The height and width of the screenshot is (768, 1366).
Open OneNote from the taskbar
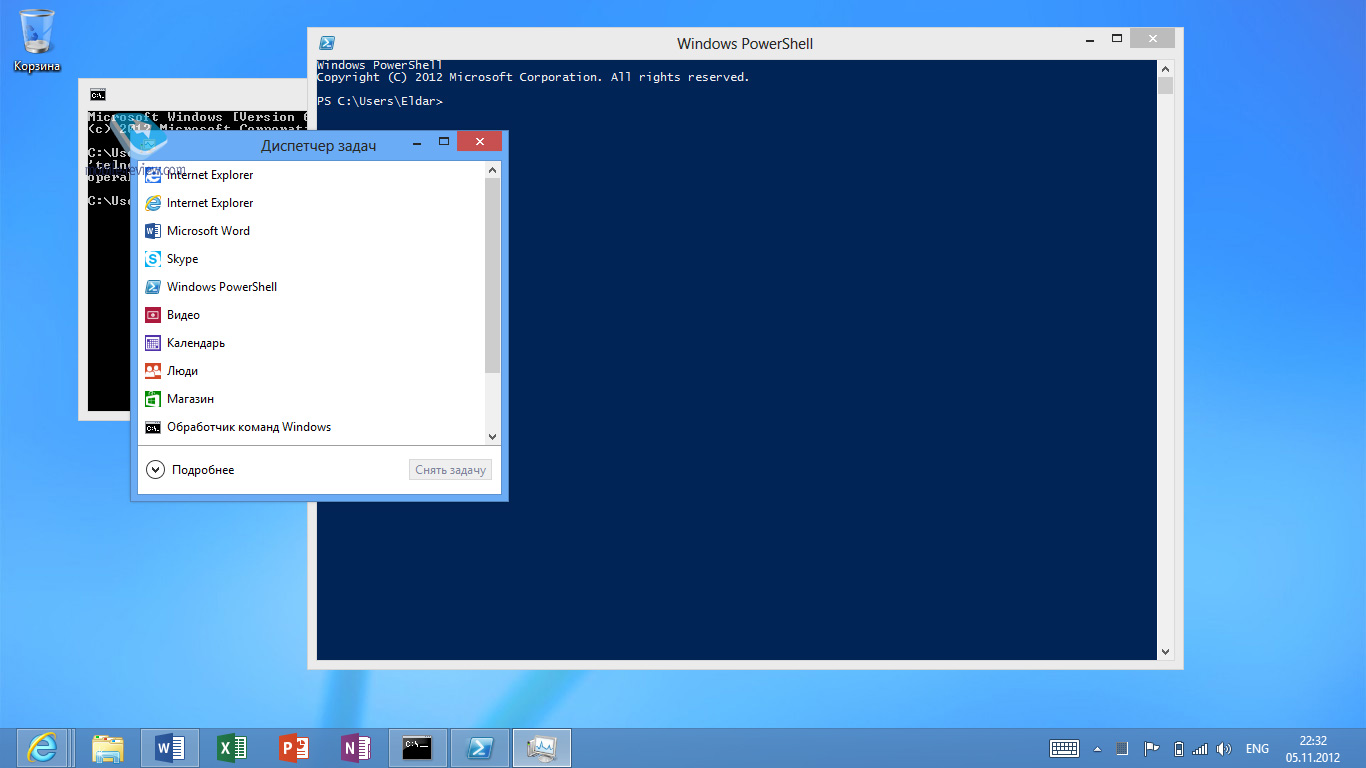[356, 747]
